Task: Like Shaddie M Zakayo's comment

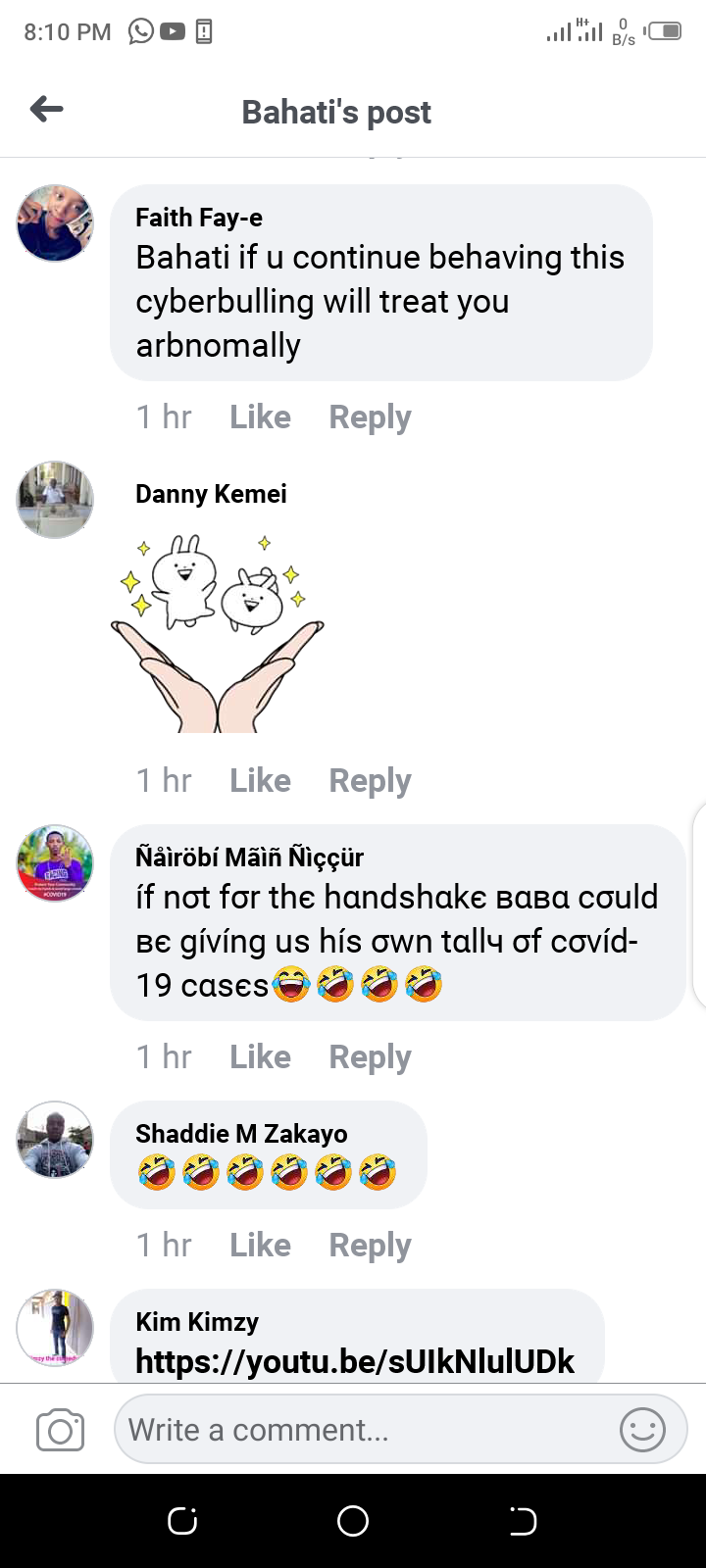Action: tap(260, 1246)
